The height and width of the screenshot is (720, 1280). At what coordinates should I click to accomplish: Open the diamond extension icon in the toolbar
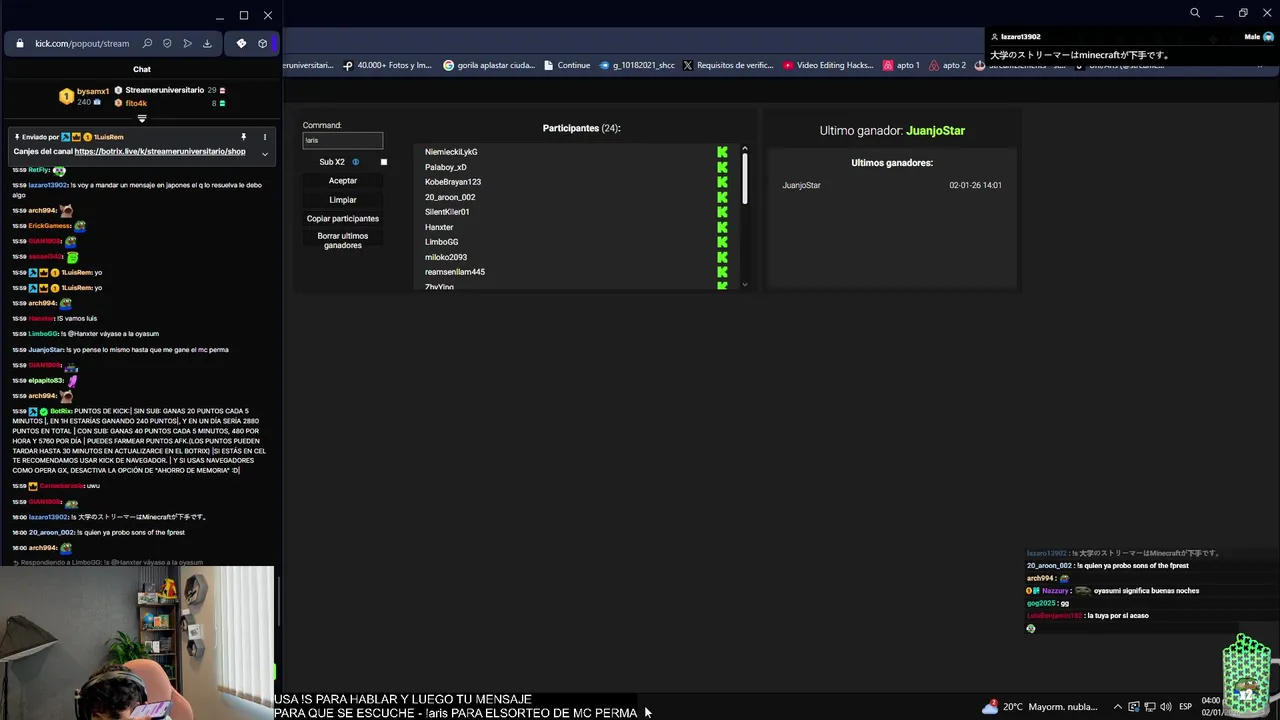[x=241, y=44]
